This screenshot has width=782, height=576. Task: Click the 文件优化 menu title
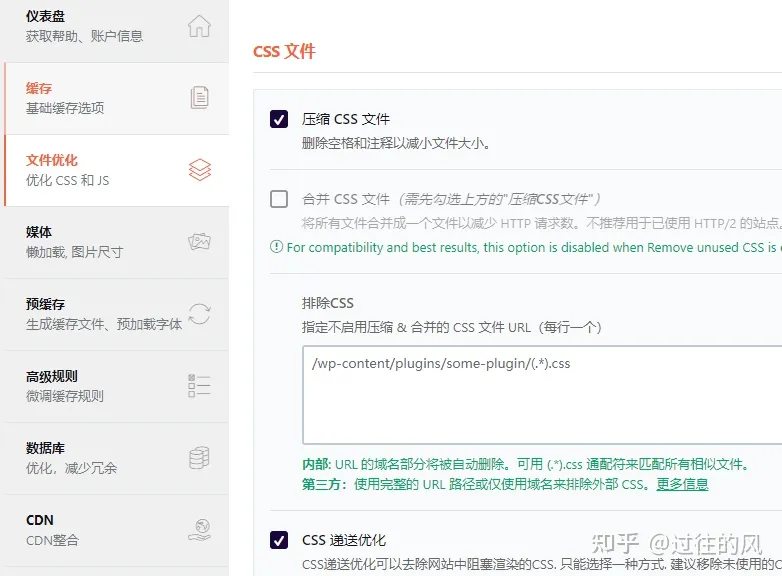[52, 160]
